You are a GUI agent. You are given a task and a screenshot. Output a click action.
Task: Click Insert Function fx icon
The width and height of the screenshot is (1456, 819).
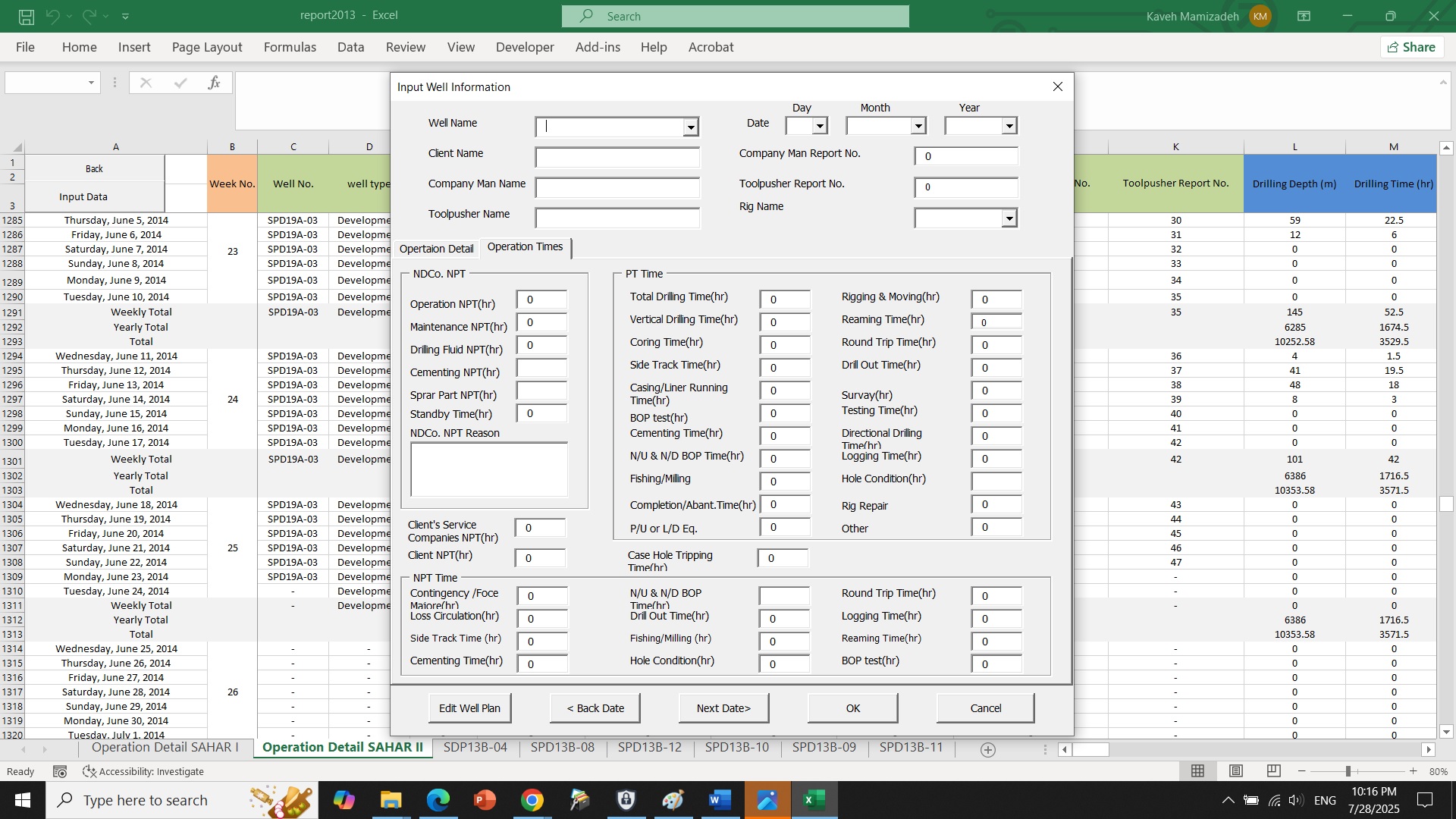214,83
